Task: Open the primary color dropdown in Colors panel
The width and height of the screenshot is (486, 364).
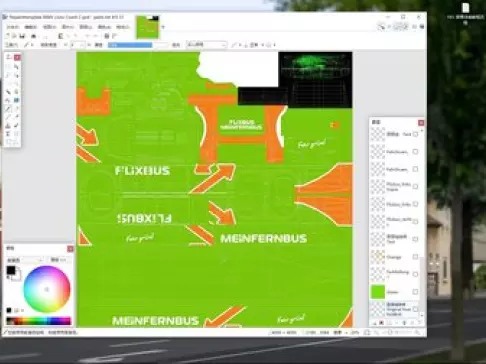Action: click(25, 260)
